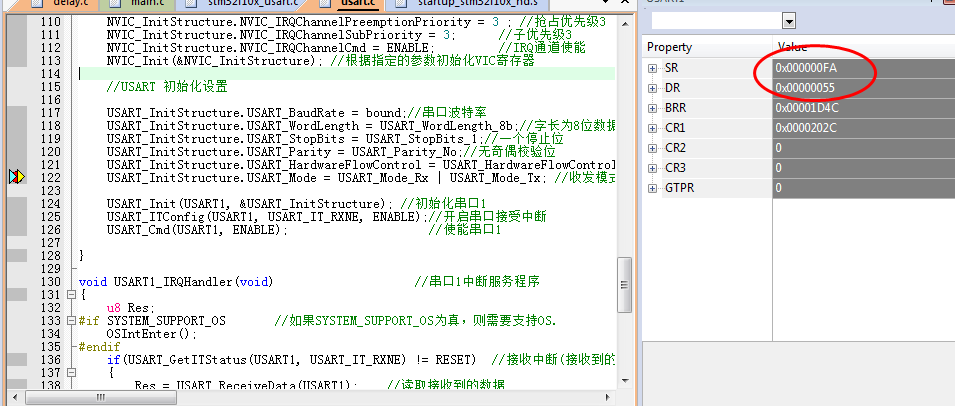
Task: Collapse the code fold at line 137
Action: coord(71,372)
